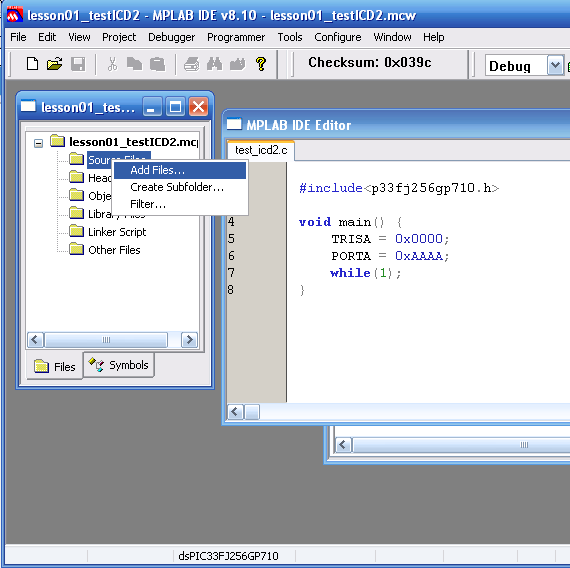Click the Other Files folder icon
The height and width of the screenshot is (568, 570).
76,249
